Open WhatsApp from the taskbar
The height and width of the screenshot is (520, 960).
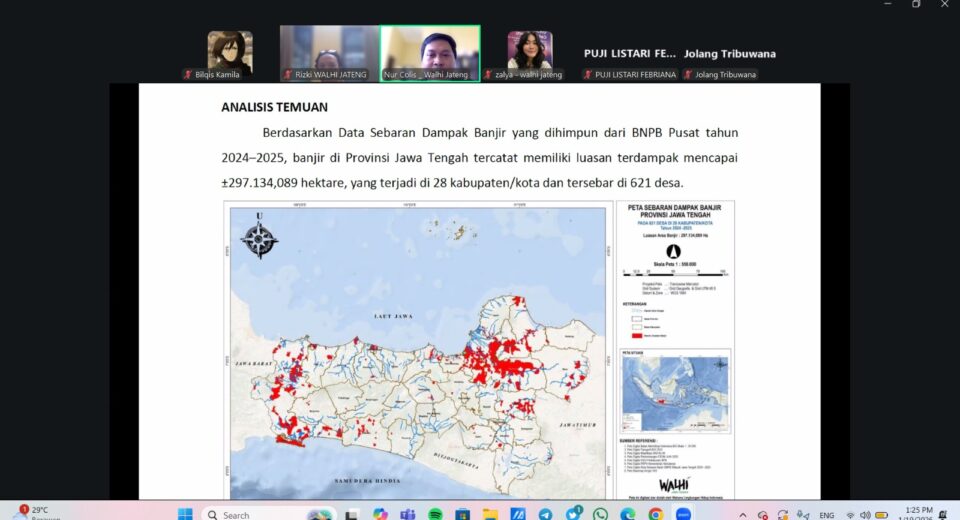tap(600, 514)
